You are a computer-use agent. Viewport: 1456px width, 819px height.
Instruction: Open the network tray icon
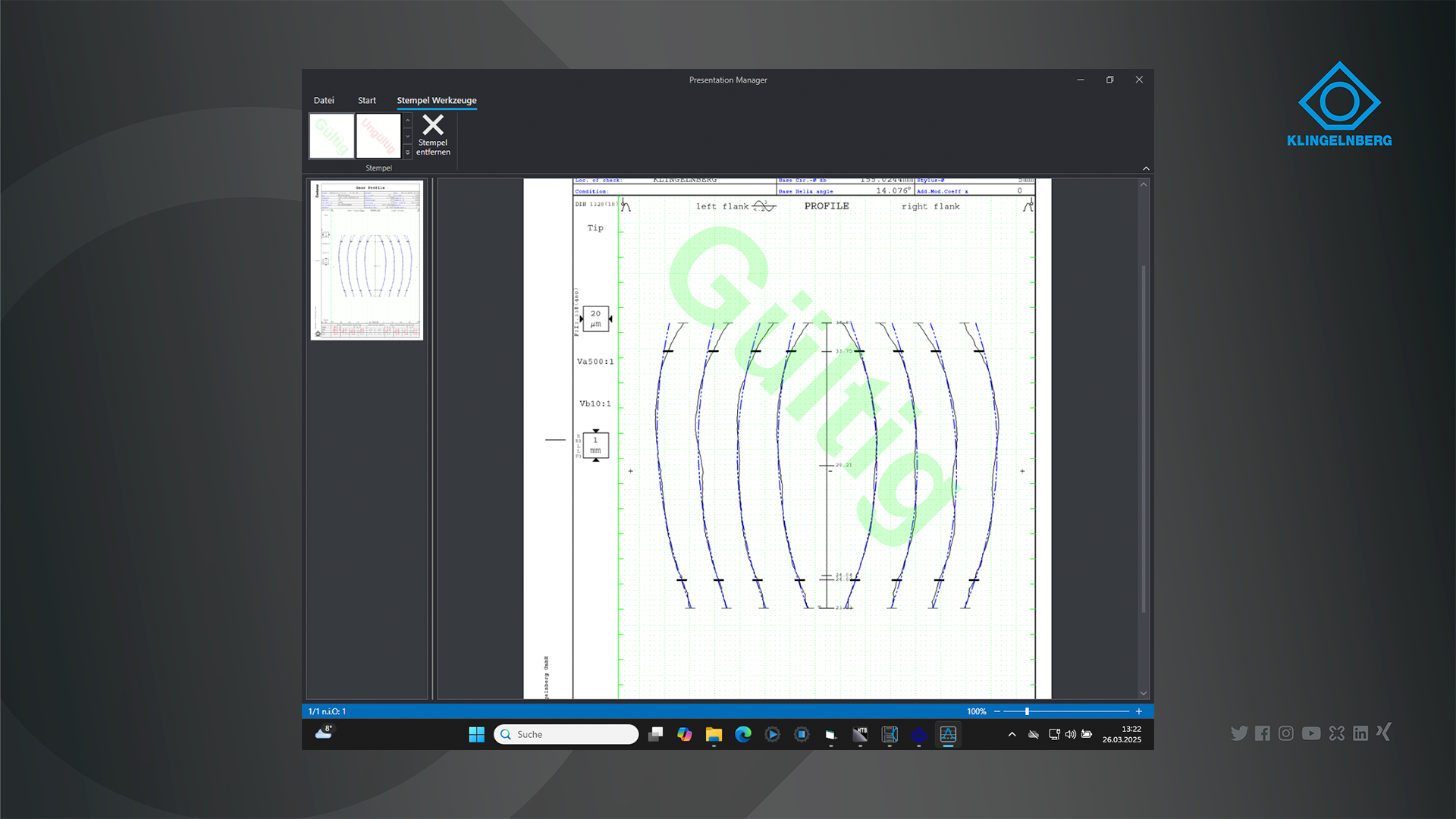1054,734
